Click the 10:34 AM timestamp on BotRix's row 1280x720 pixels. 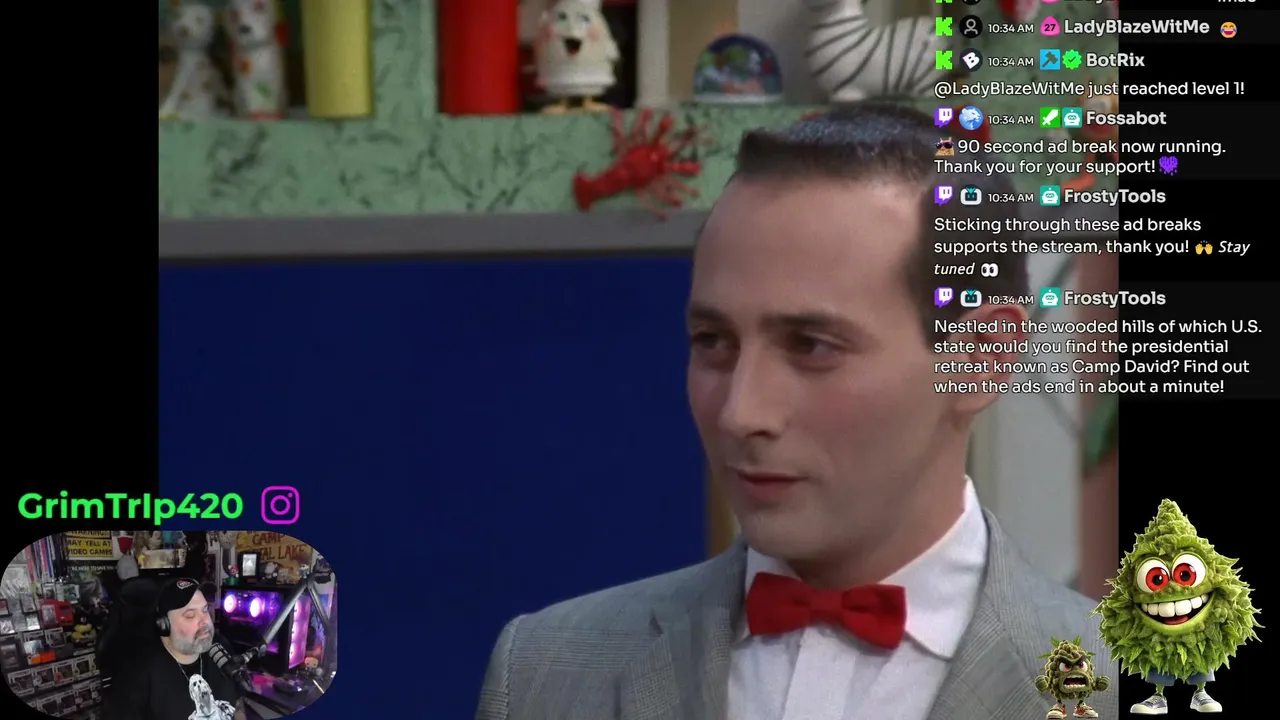[x=1010, y=62]
